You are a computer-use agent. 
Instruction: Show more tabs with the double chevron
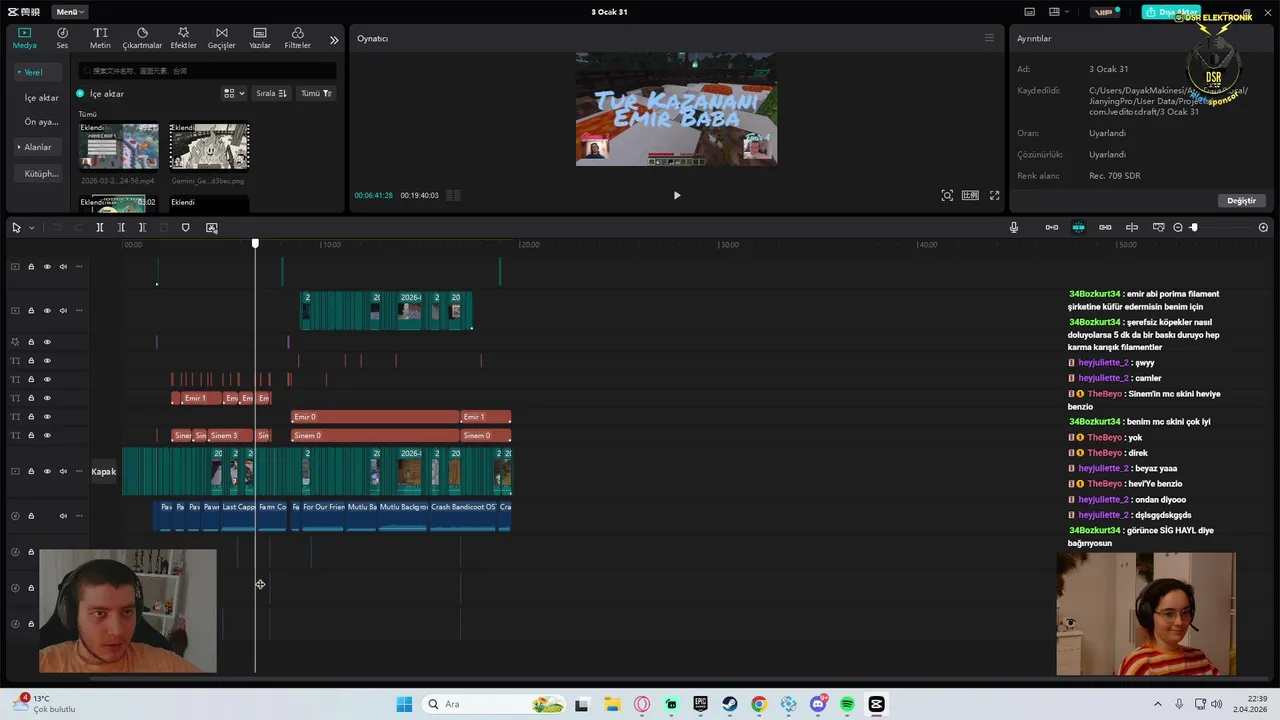click(x=334, y=40)
